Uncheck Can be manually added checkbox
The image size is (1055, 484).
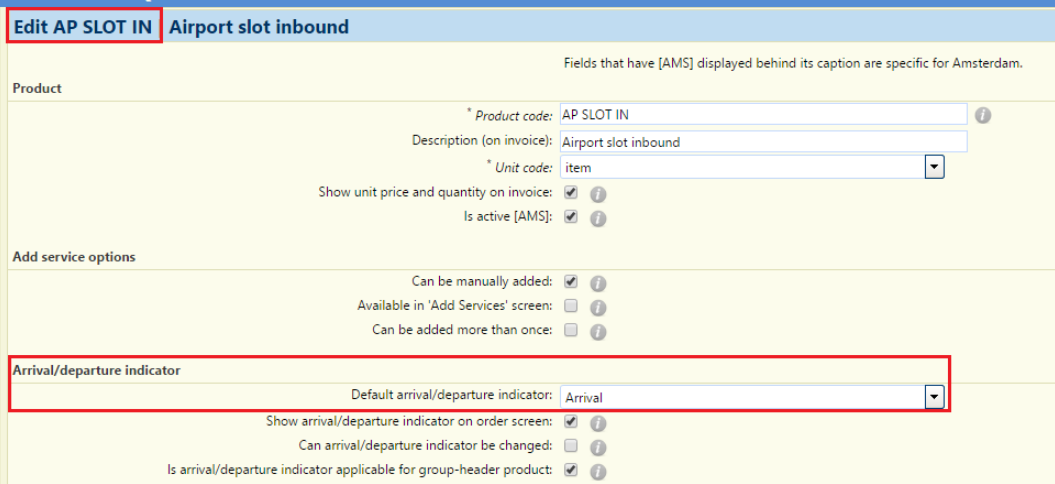tap(571, 281)
